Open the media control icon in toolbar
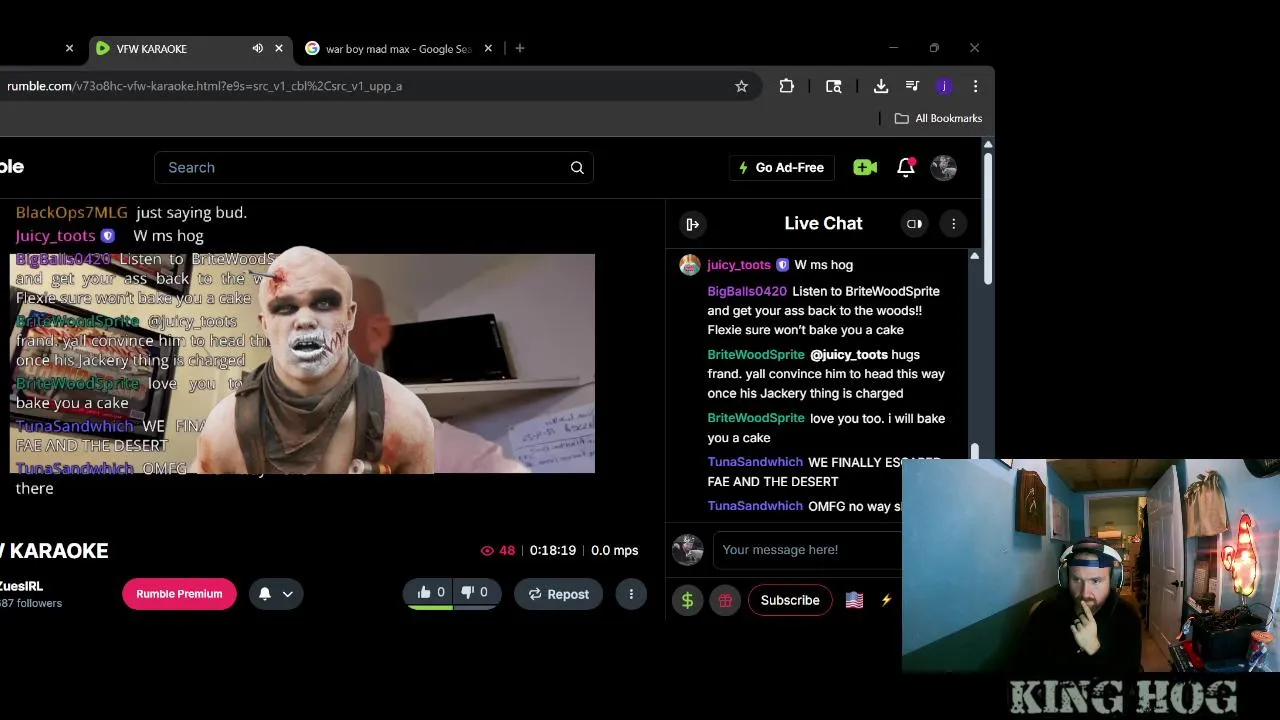This screenshot has width=1280, height=720. (x=912, y=86)
